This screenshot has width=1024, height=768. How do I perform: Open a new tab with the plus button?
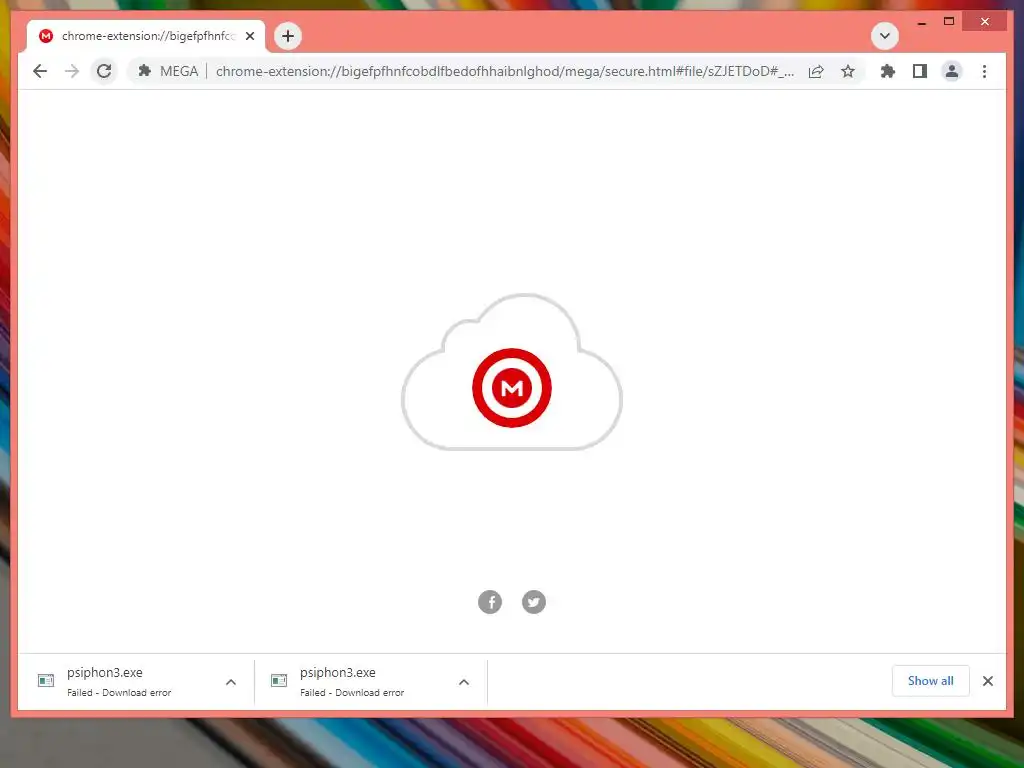tap(288, 36)
